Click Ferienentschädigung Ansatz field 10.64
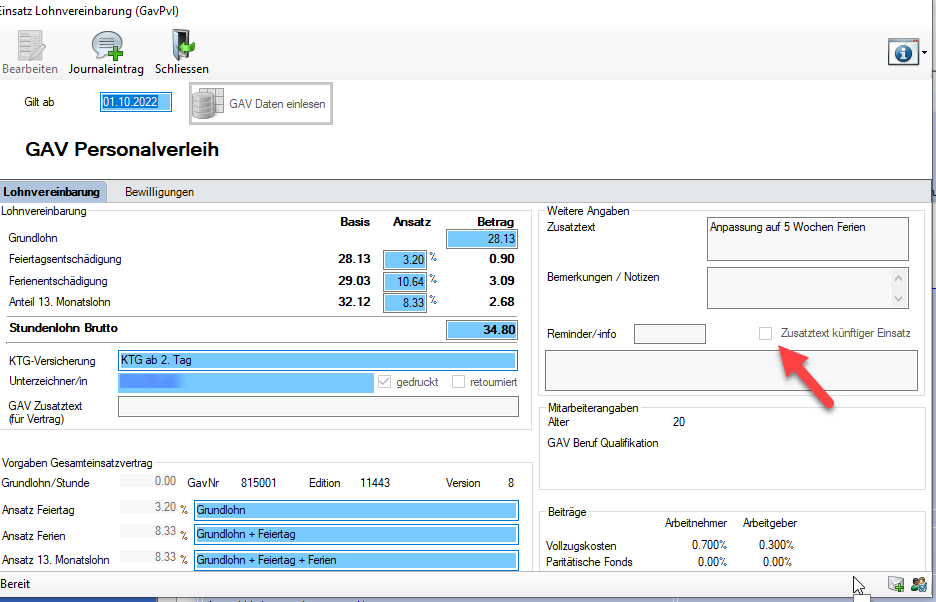Image resolution: width=936 pixels, height=602 pixels. coord(405,281)
